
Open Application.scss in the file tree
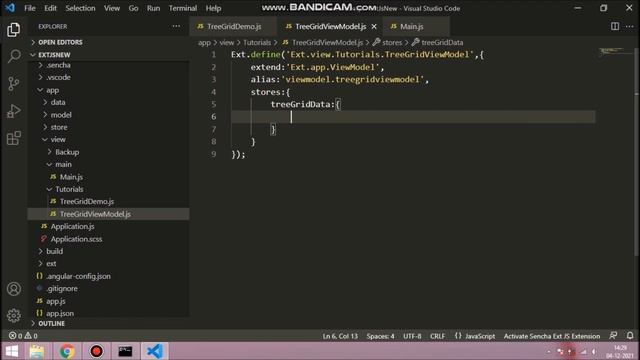click(76, 239)
